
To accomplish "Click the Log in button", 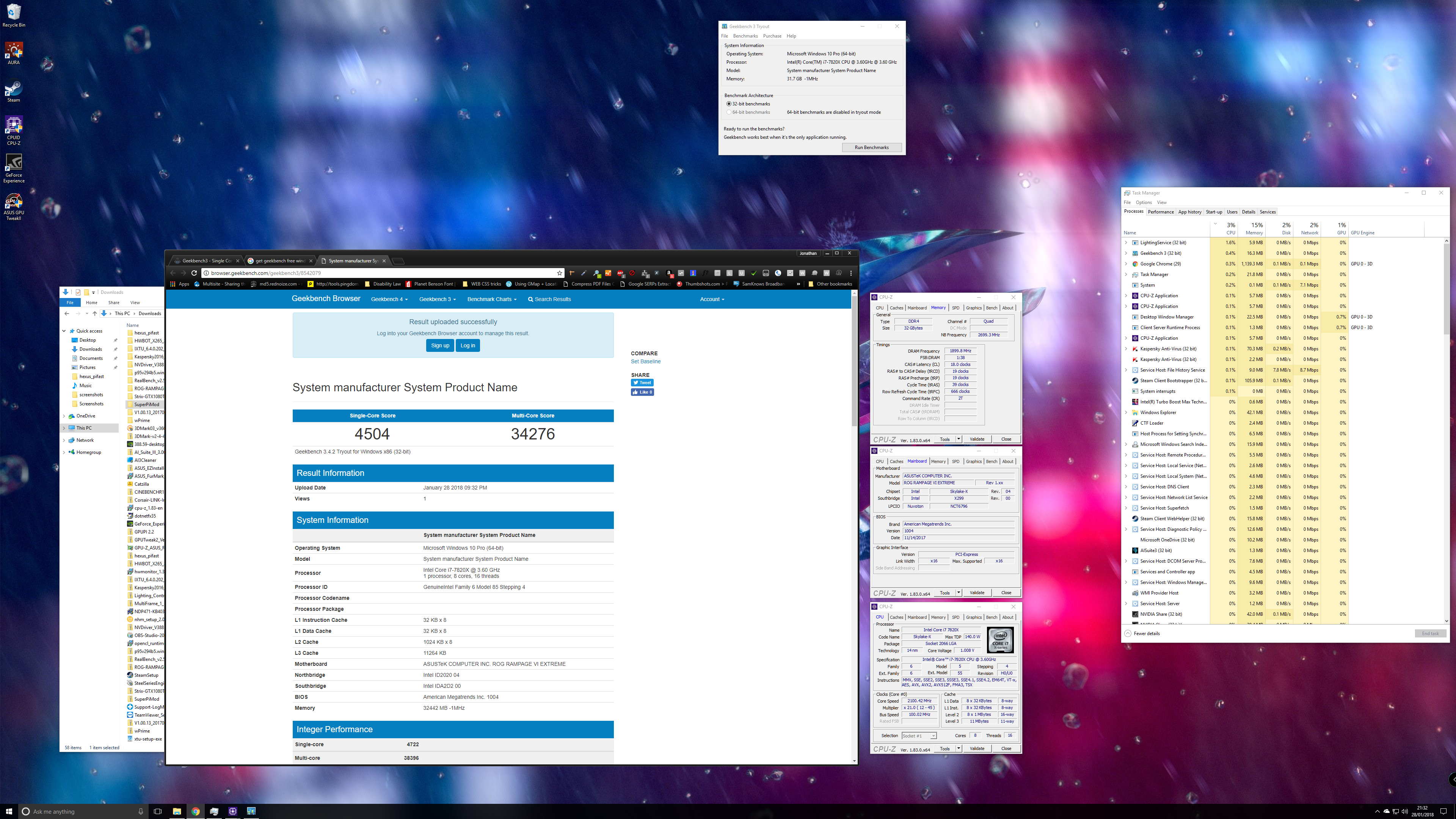I will point(468,345).
